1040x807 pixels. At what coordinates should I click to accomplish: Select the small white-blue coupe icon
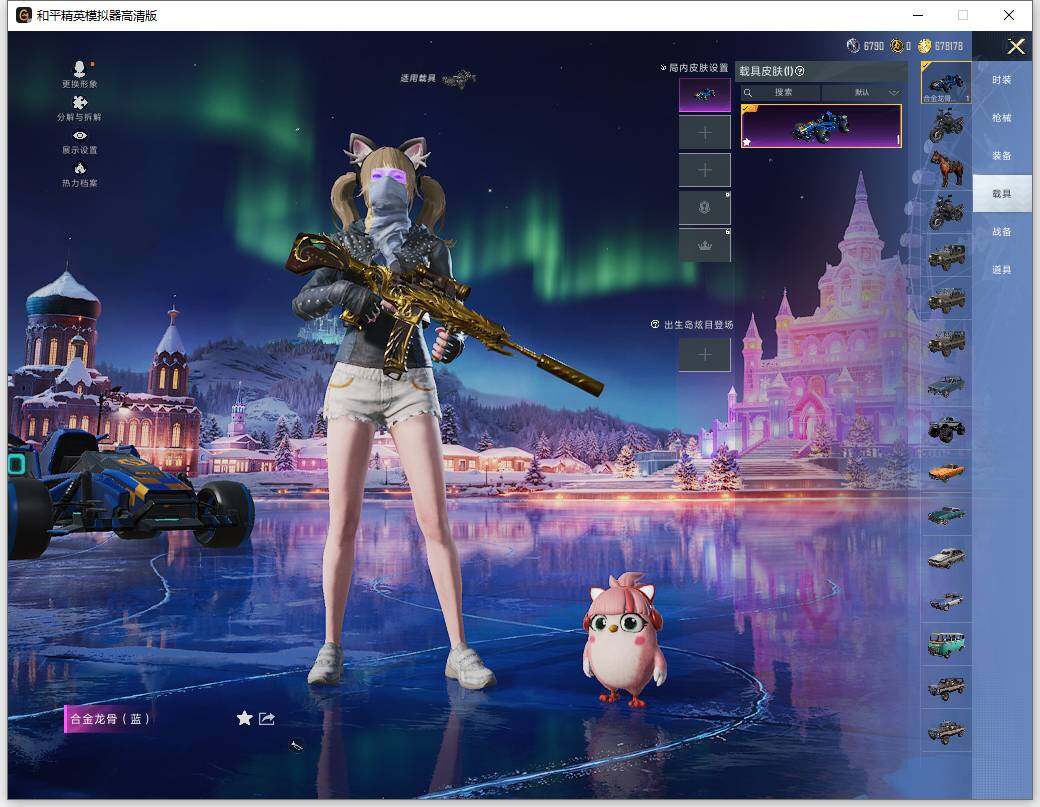(x=946, y=601)
